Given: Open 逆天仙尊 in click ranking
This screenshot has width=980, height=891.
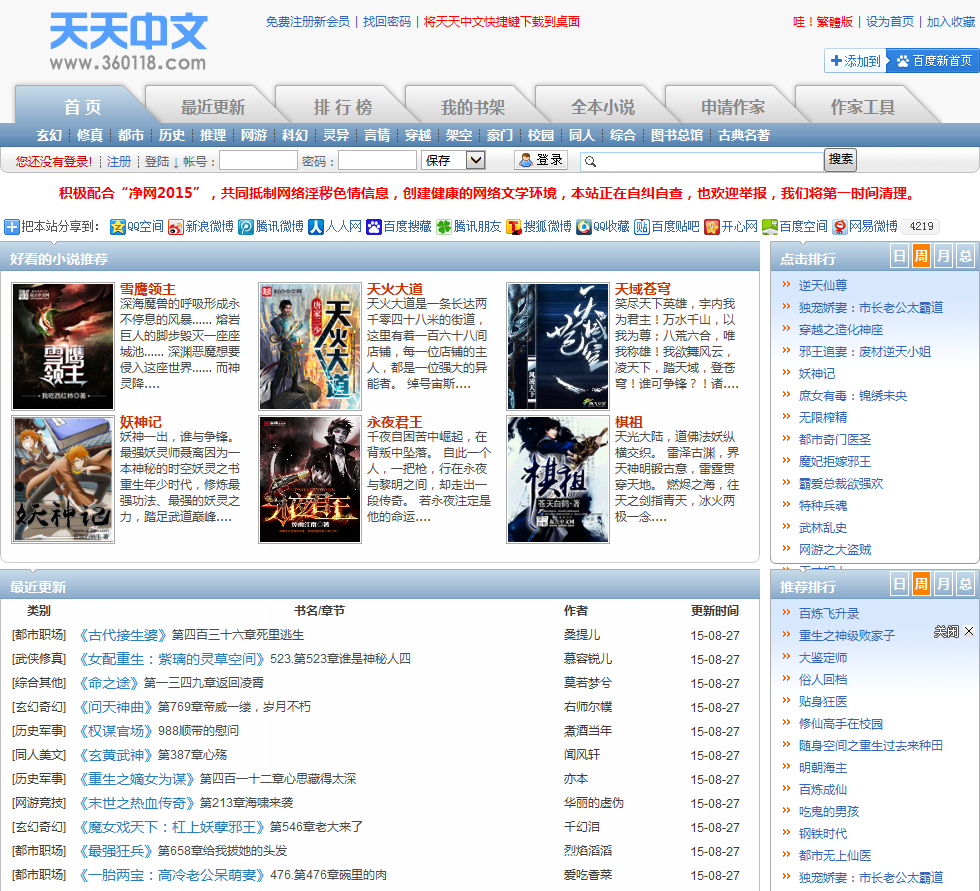Looking at the screenshot, I should [x=822, y=286].
